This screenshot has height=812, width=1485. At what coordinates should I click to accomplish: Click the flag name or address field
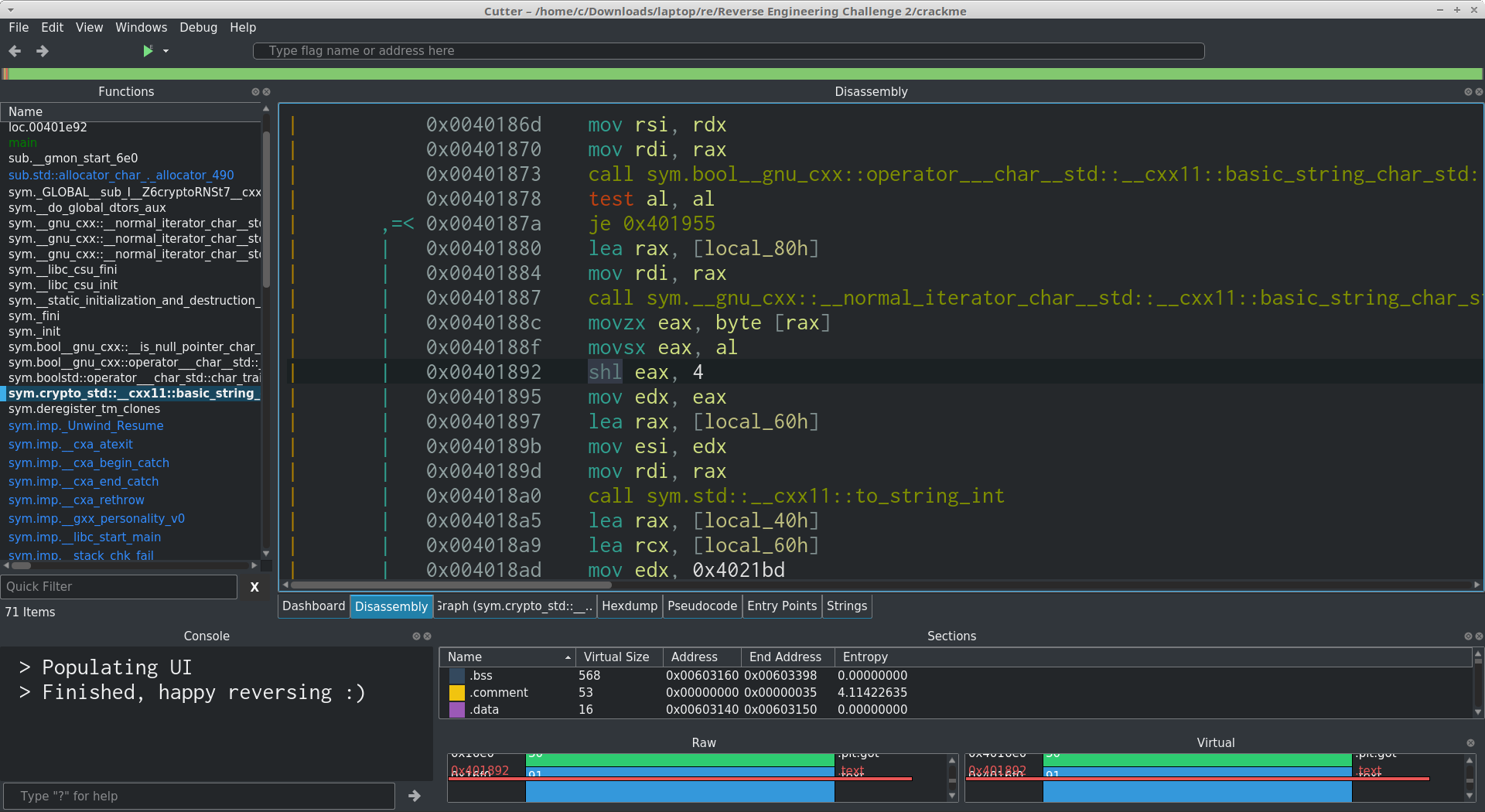tap(729, 51)
